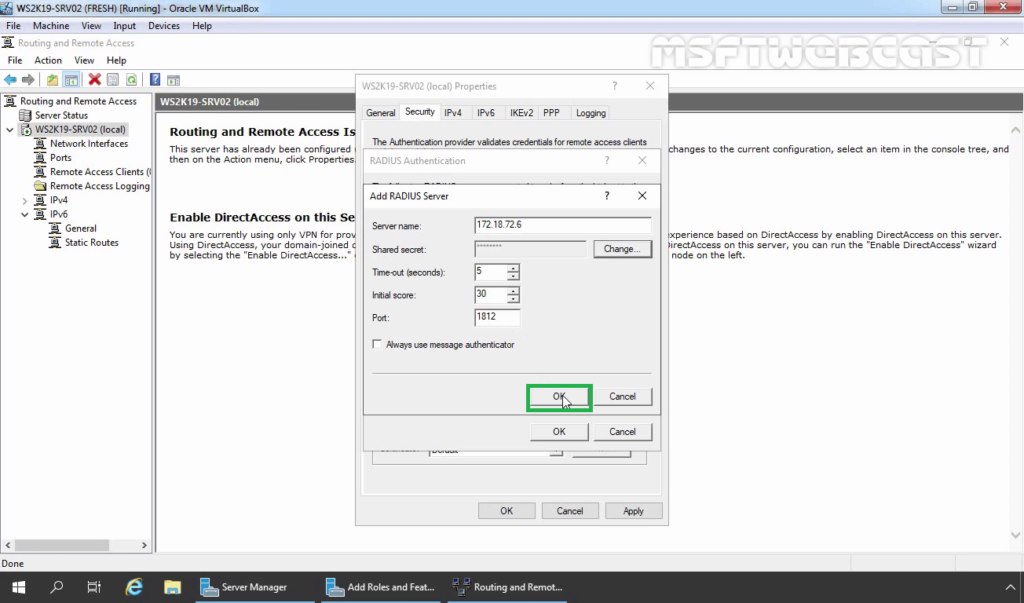Increase Time-out seconds with up arrow

[513, 268]
